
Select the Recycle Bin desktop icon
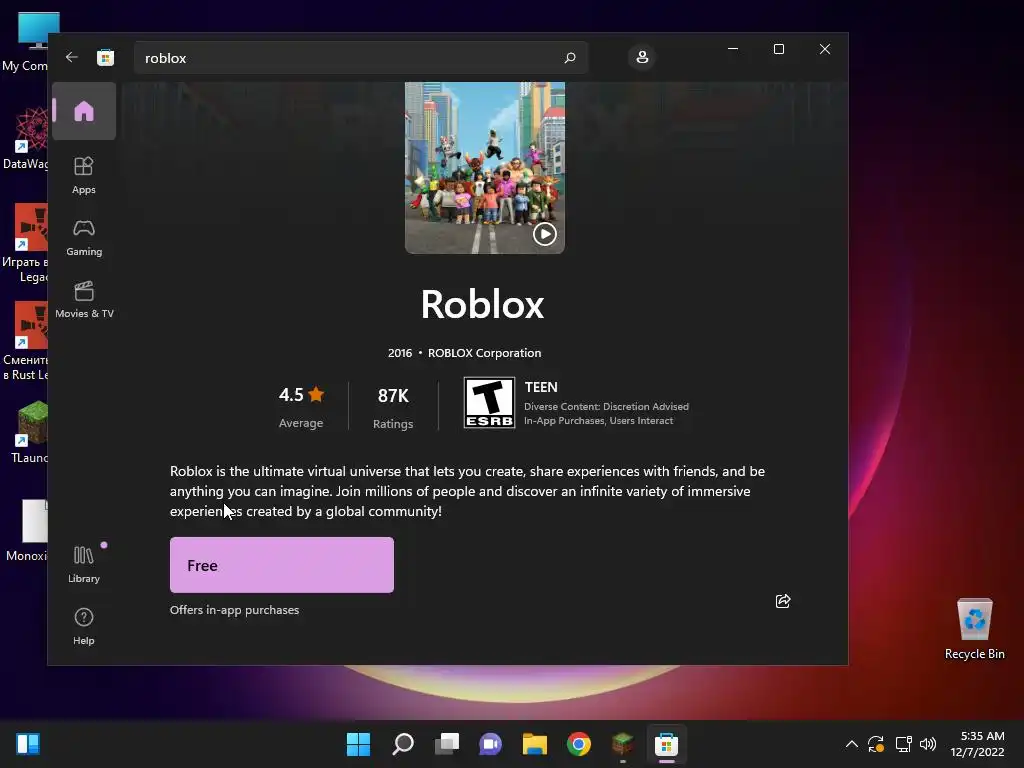click(974, 629)
